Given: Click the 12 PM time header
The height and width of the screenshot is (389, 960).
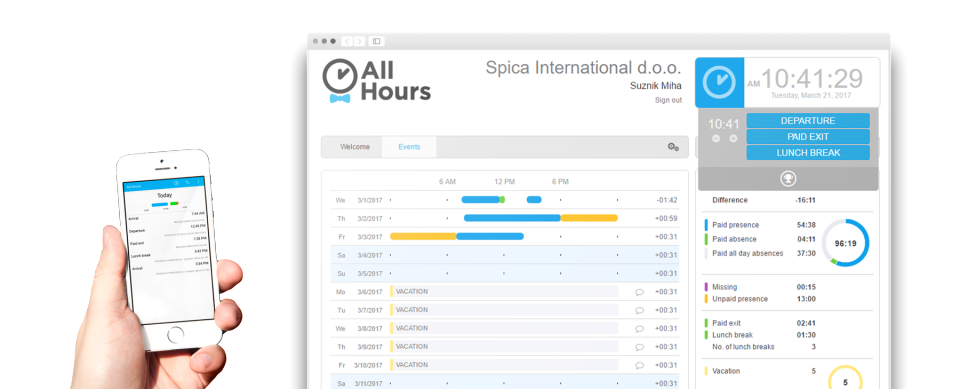Looking at the screenshot, I should 504,182.
